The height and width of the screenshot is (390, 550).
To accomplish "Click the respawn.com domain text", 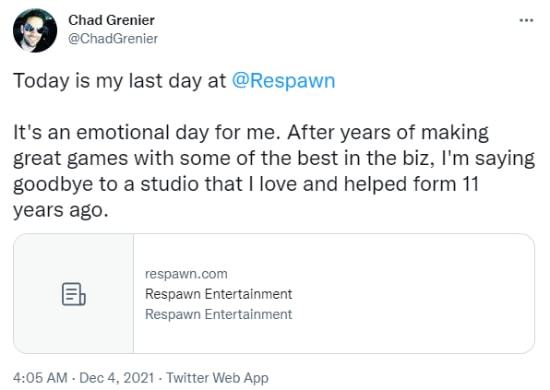I will 186,274.
